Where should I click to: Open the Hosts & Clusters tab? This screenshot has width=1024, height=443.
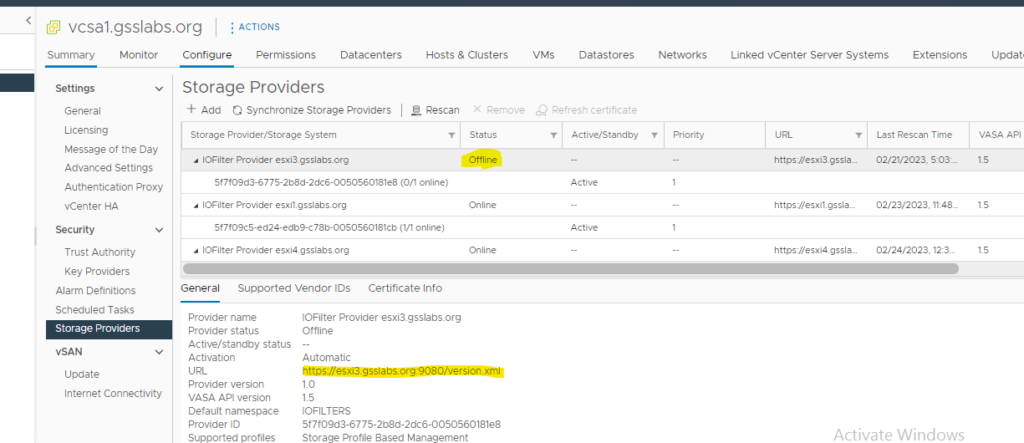pos(467,55)
